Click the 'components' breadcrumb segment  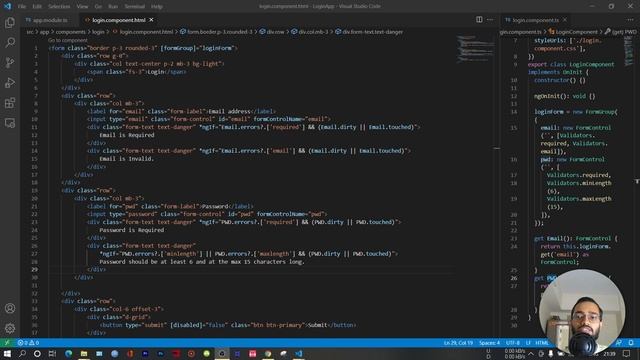pos(70,32)
